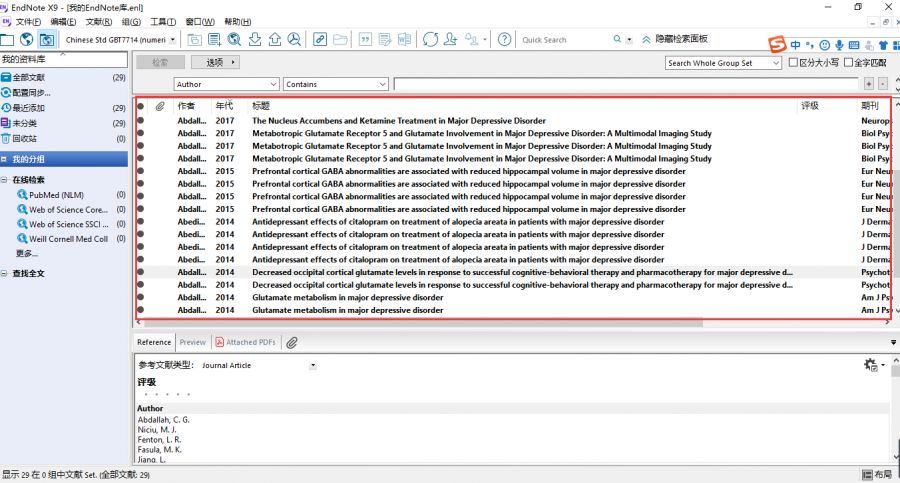Click Sogou input method S logo

[777, 44]
